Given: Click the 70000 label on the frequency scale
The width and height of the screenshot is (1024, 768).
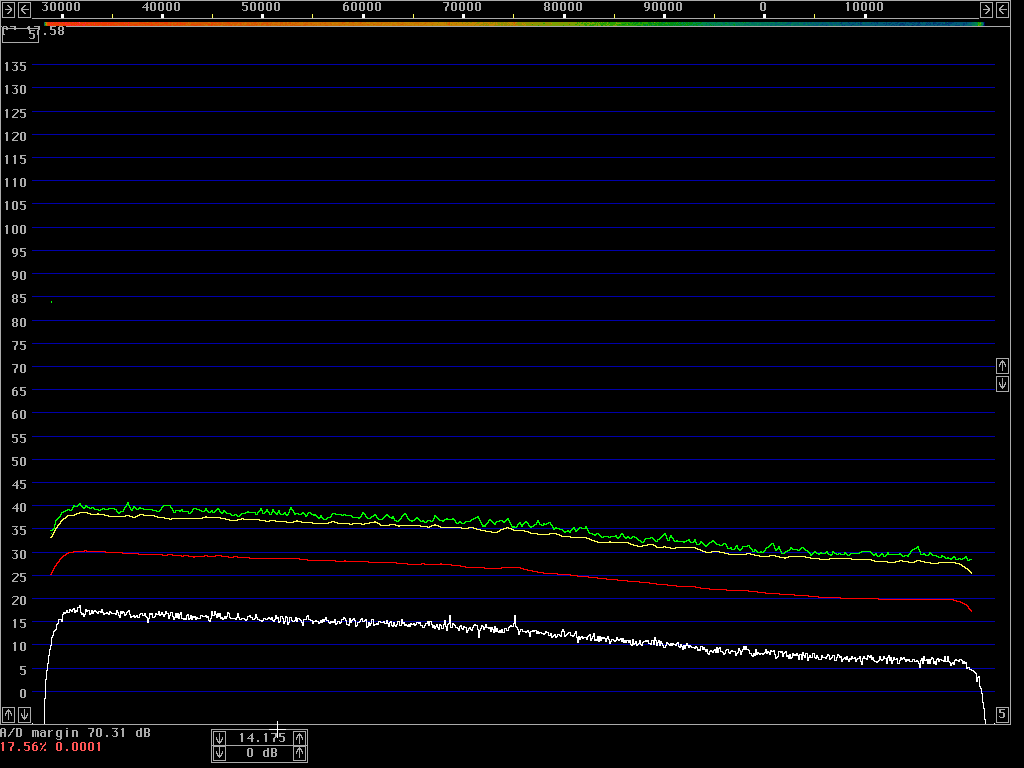Looking at the screenshot, I should tap(462, 7).
